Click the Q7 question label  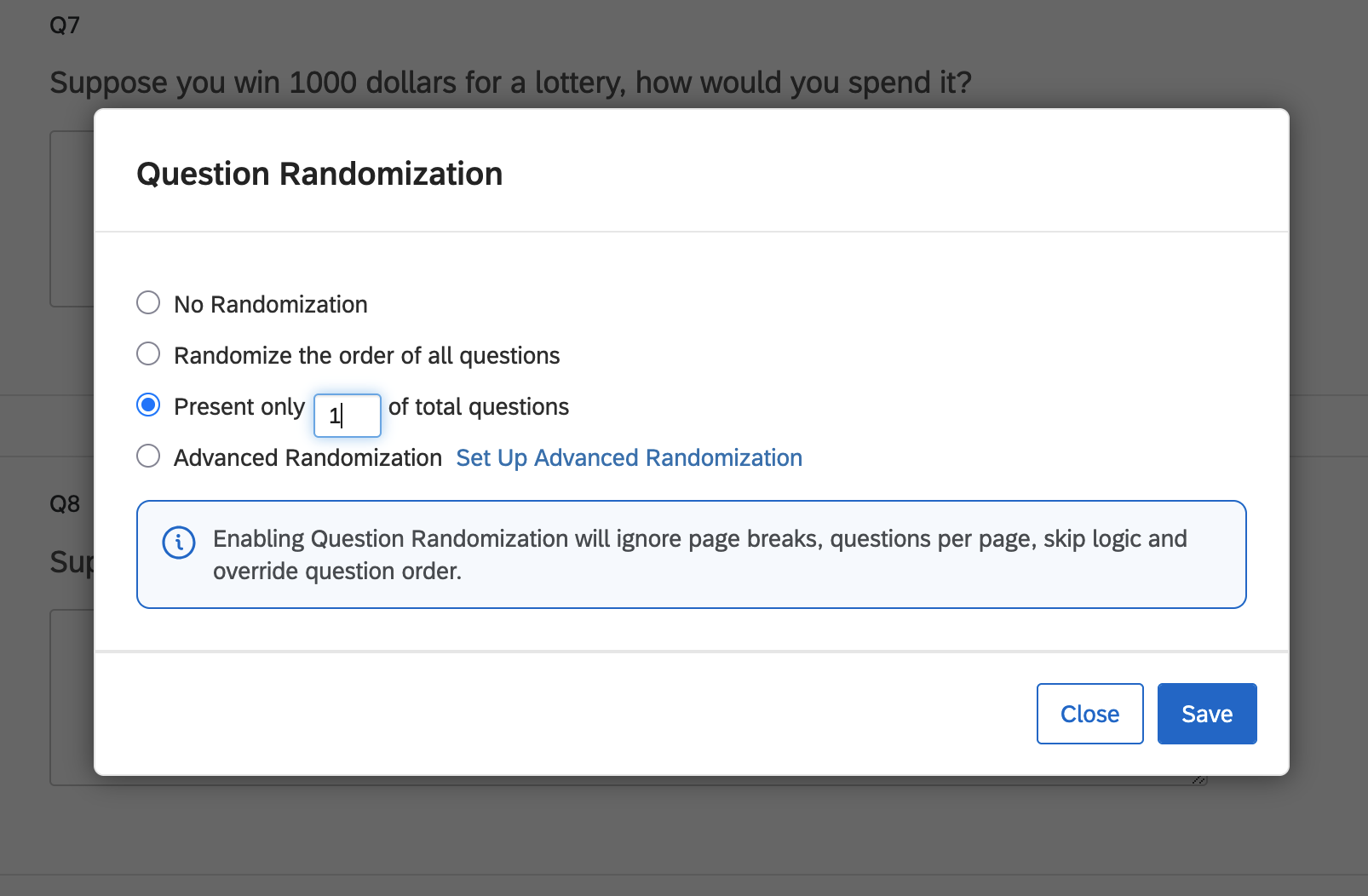(x=65, y=26)
